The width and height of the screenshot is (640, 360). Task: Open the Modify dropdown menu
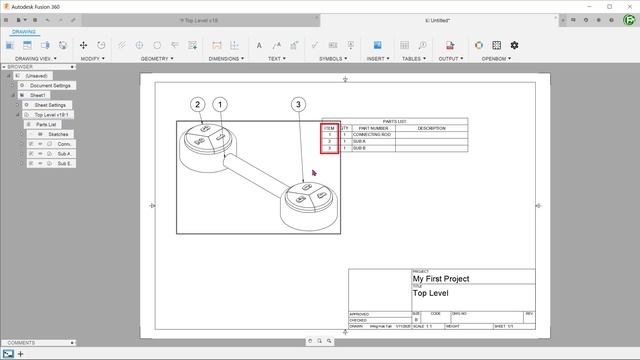[x=93, y=59]
